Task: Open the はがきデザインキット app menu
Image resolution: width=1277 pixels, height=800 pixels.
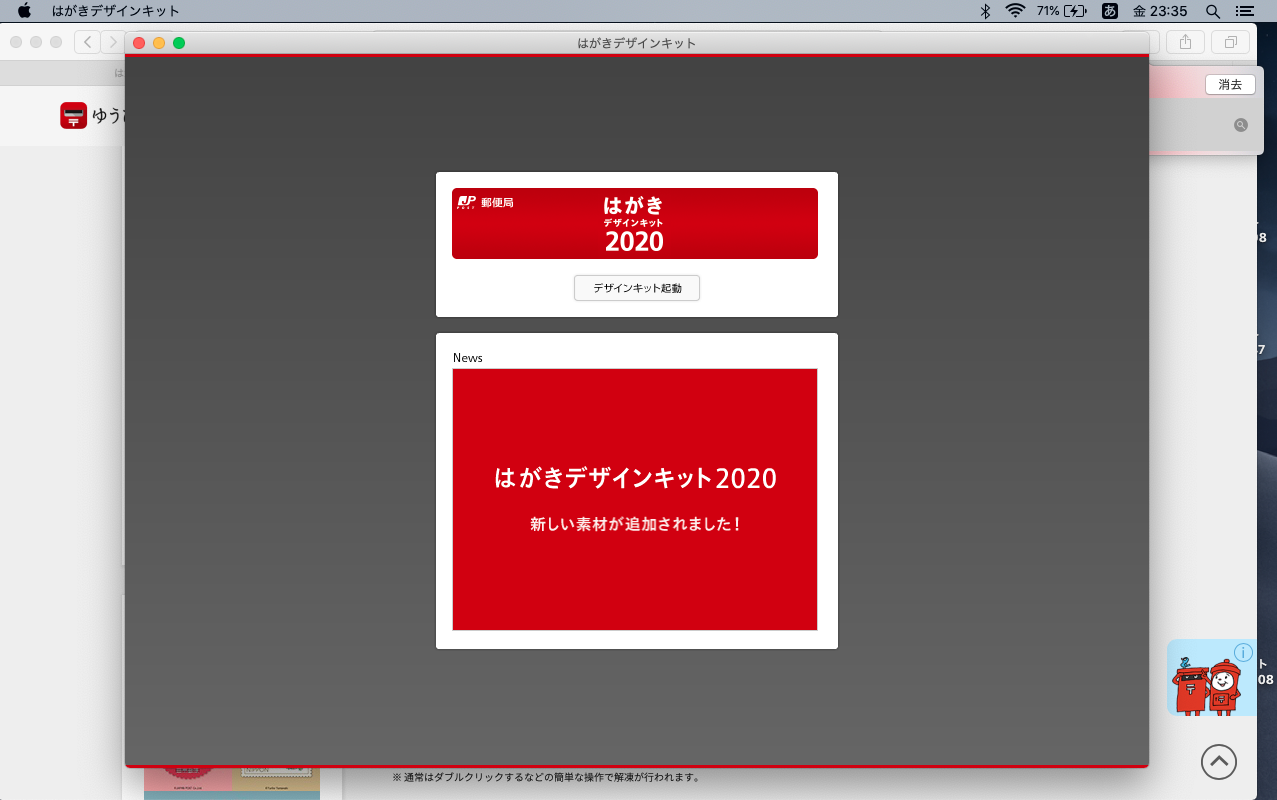Action: point(116,11)
